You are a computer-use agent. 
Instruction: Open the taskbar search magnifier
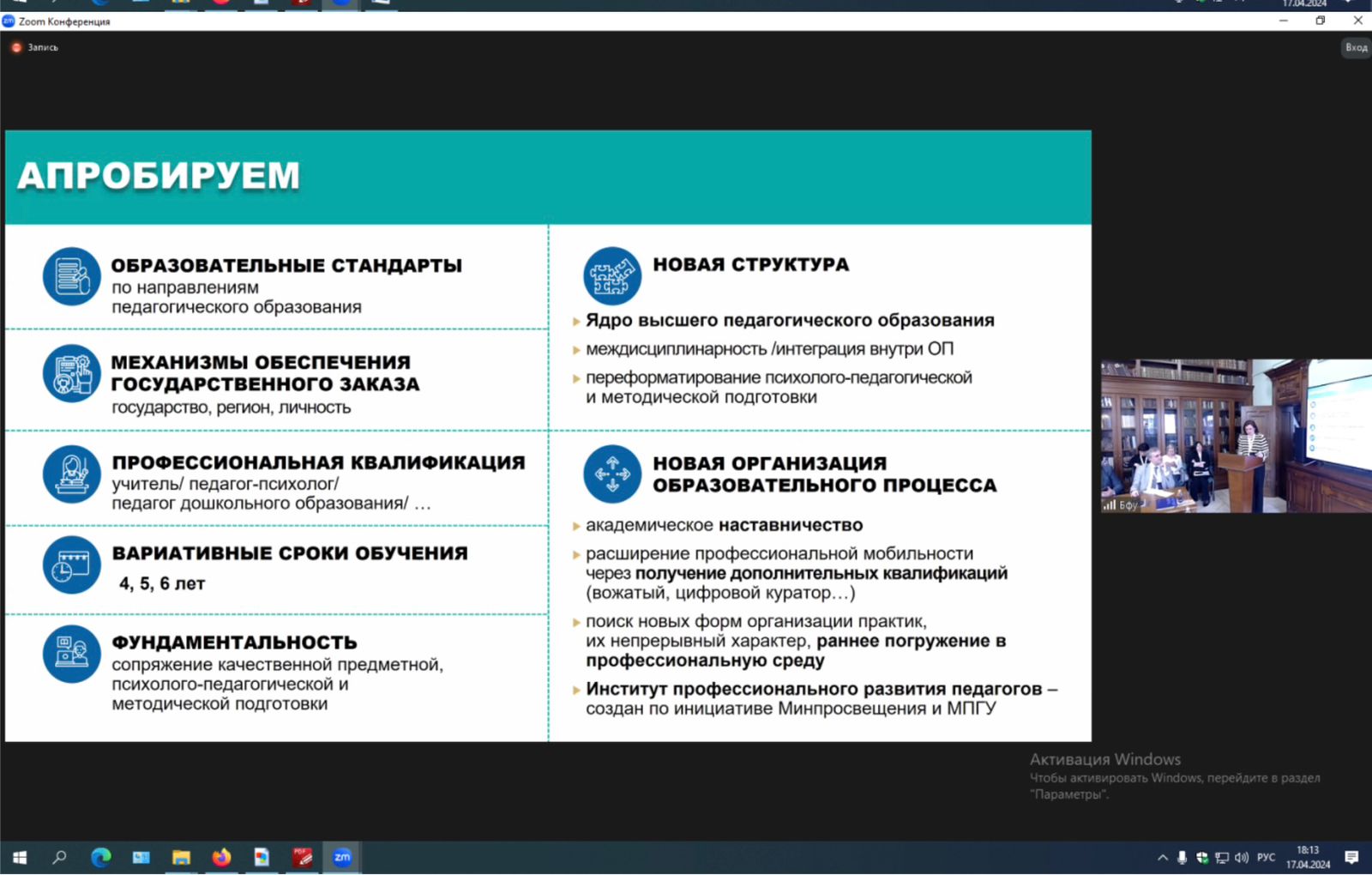(59, 857)
